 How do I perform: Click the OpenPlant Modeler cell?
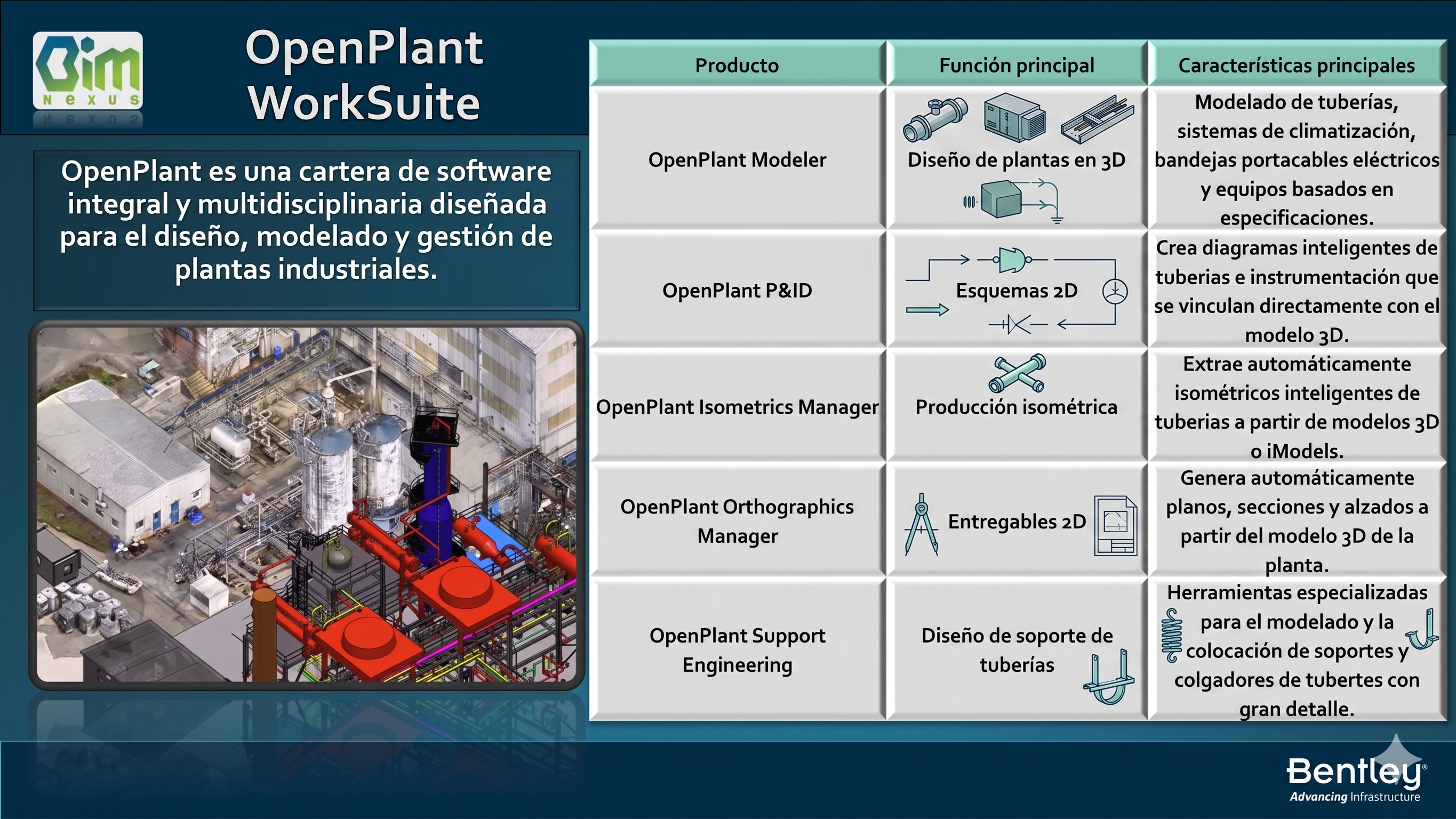[x=737, y=159]
